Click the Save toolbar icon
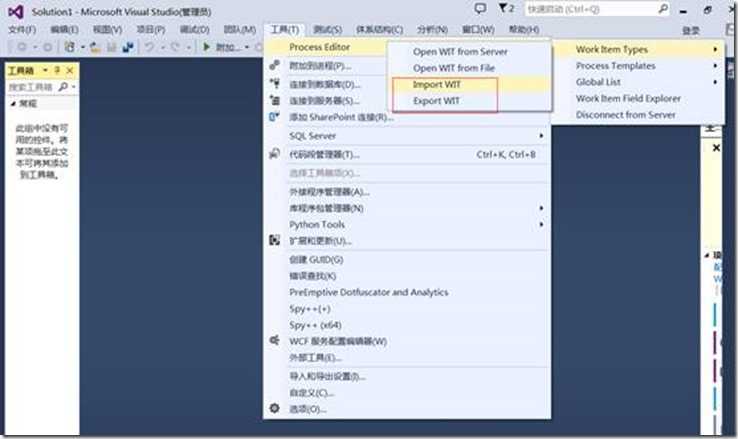The image size is (738, 439). click(x=112, y=47)
